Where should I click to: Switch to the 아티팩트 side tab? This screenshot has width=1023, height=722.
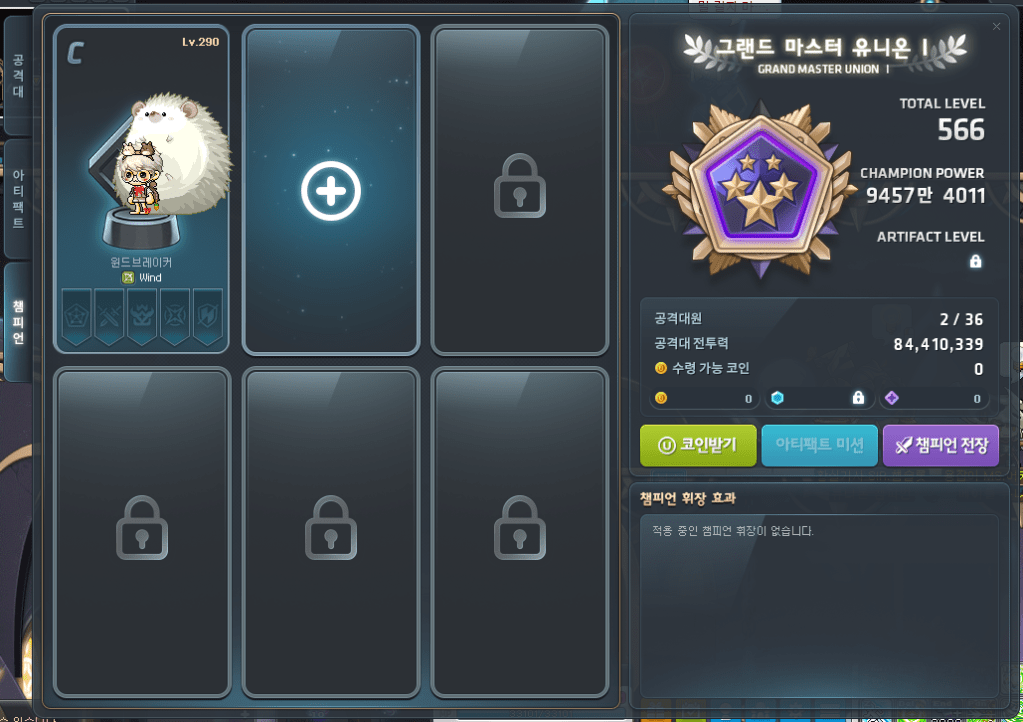click(x=18, y=199)
